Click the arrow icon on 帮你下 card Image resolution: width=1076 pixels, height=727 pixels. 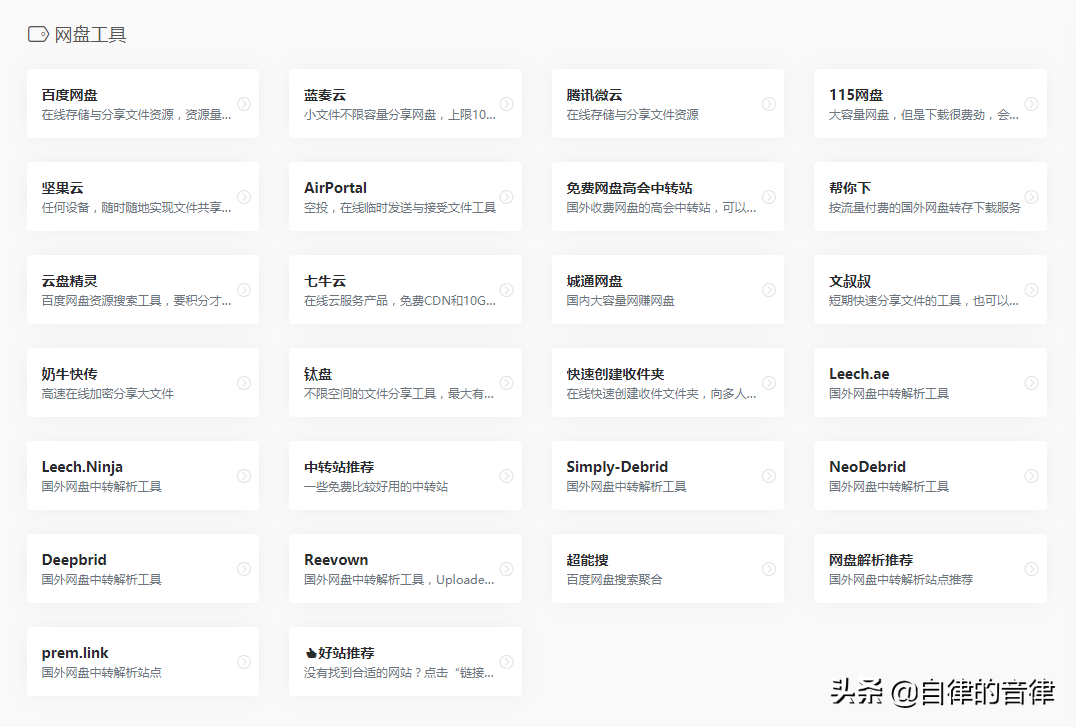[x=1031, y=197]
